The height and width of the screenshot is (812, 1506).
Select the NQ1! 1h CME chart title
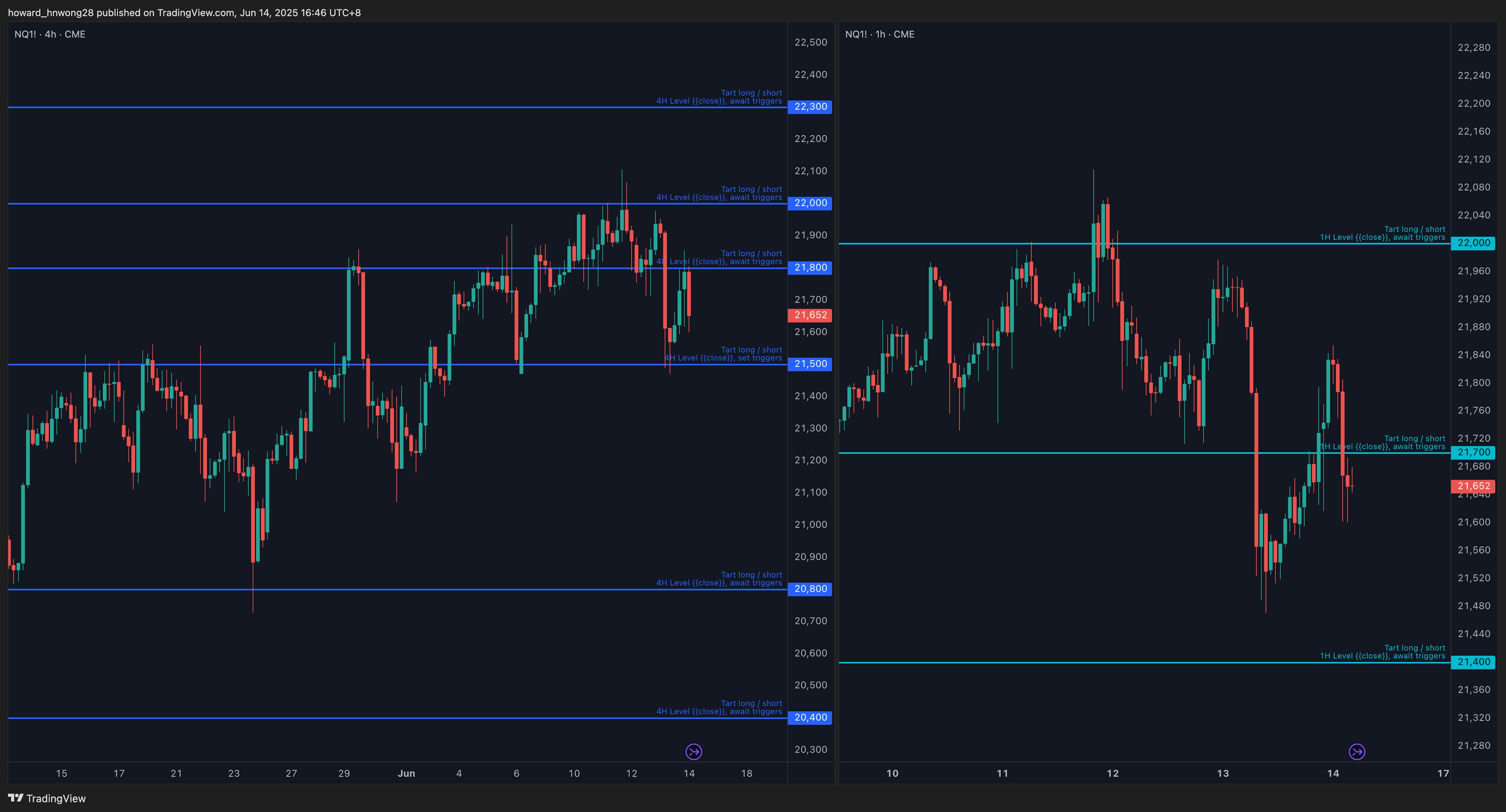pos(879,35)
